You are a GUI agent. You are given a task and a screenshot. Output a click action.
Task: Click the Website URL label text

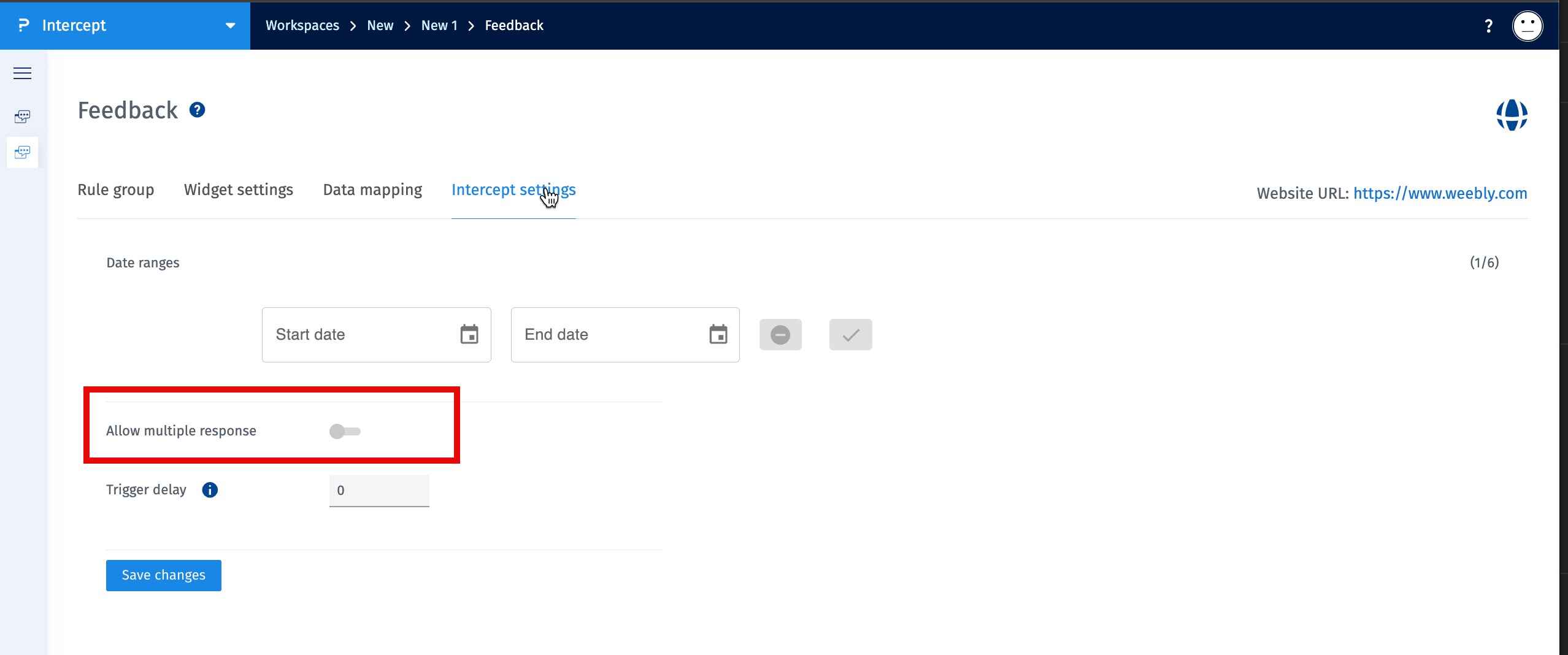click(1303, 194)
